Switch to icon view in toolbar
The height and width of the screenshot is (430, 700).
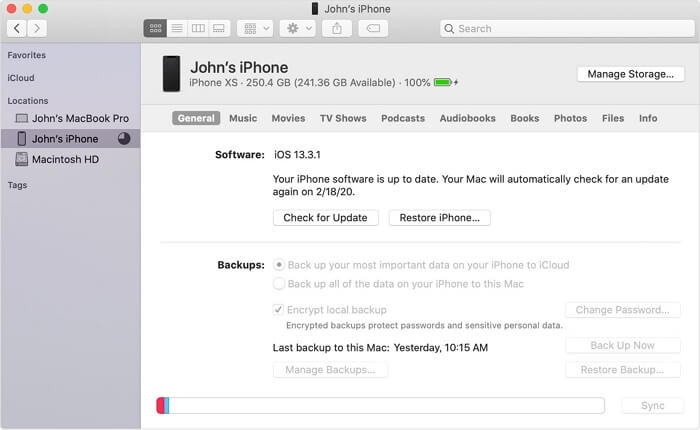[155, 29]
